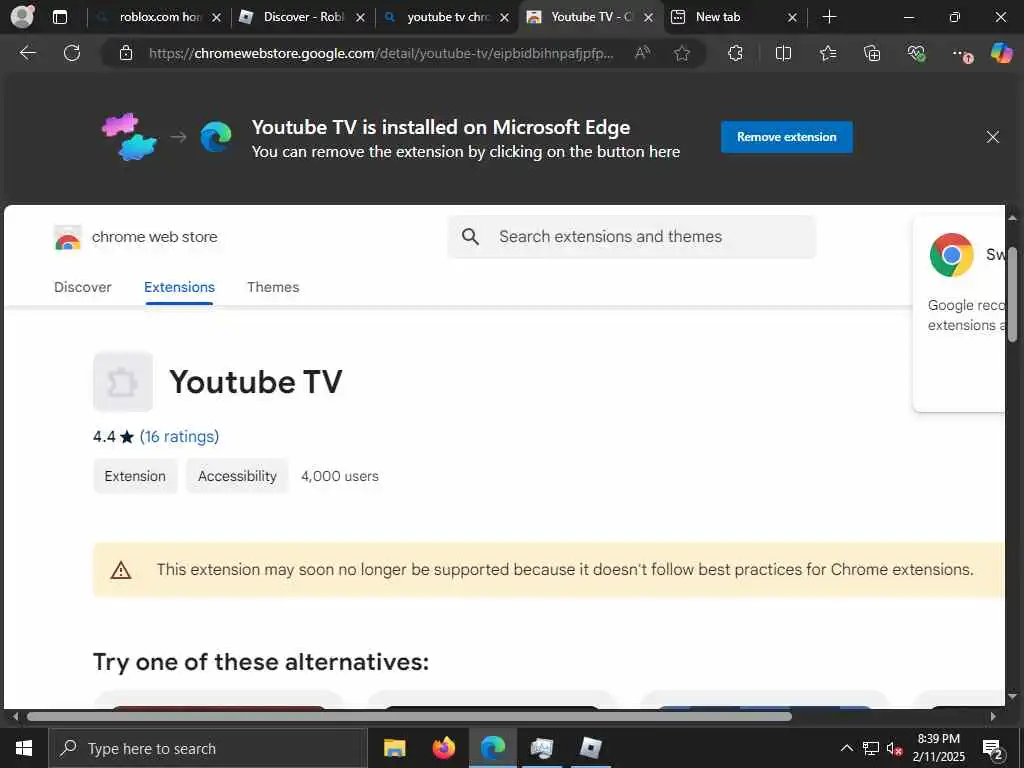Click the address bar URL

point(381,53)
